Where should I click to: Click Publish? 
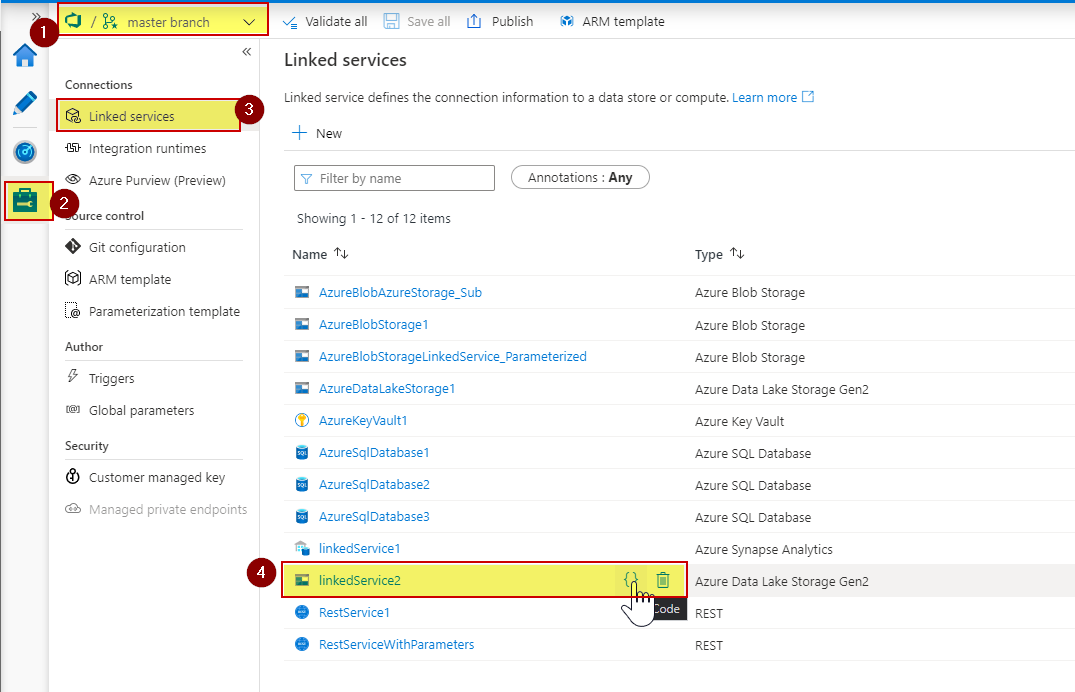[x=500, y=21]
